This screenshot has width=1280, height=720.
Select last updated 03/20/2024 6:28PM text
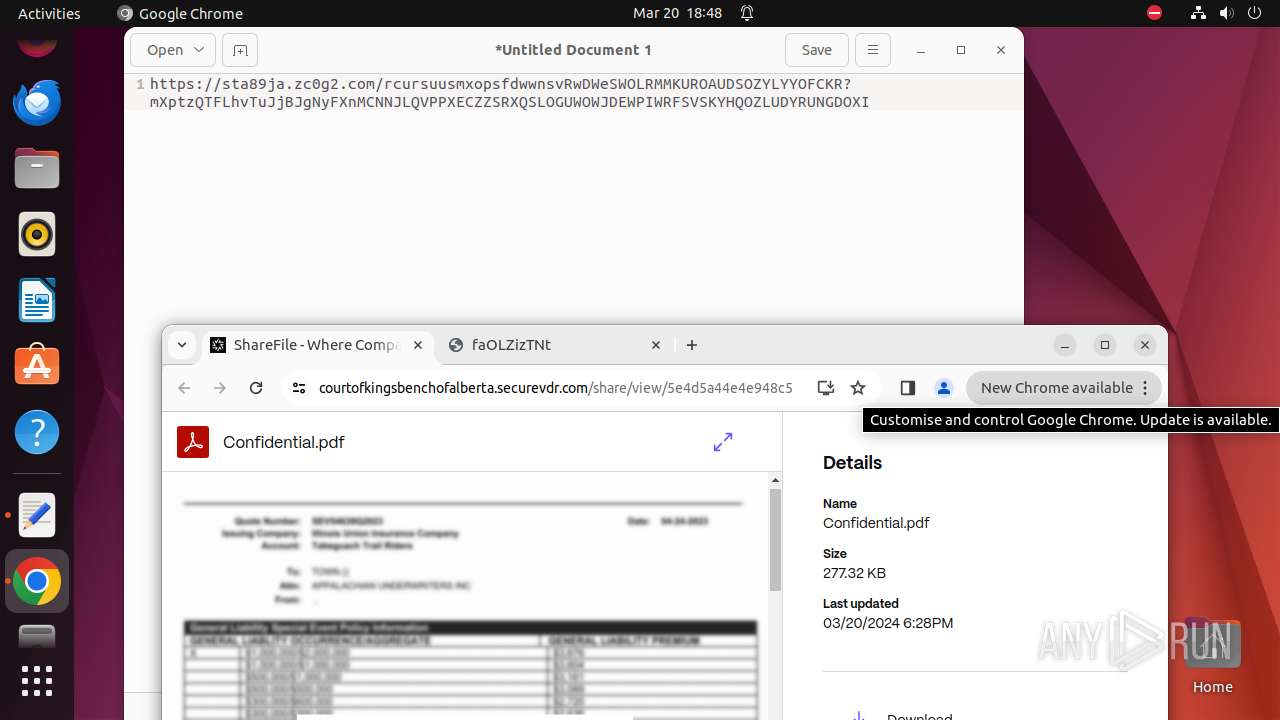pyautogui.click(x=888, y=623)
